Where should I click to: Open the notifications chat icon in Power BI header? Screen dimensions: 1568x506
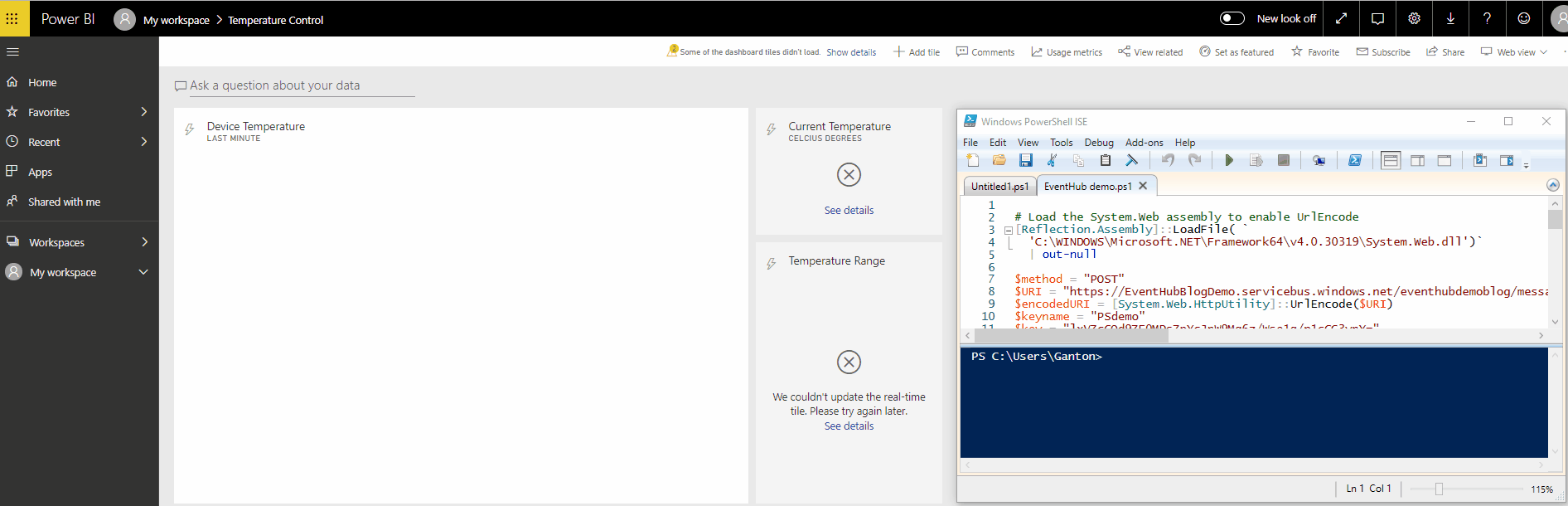tap(1377, 18)
